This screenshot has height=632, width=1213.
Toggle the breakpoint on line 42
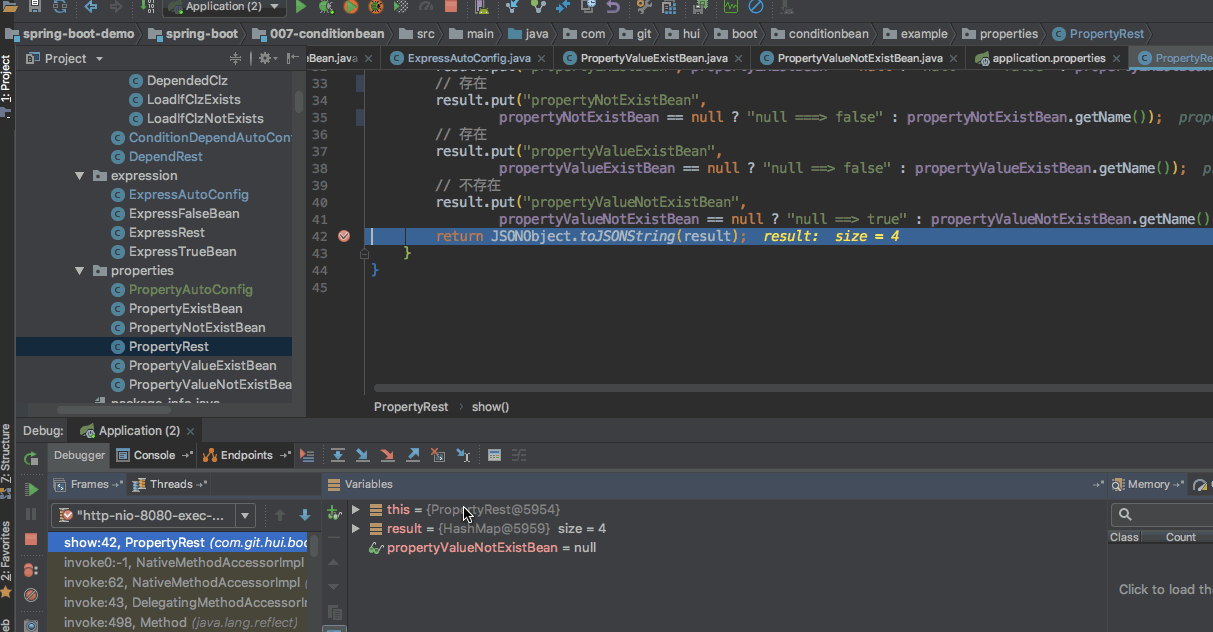pyautogui.click(x=344, y=236)
